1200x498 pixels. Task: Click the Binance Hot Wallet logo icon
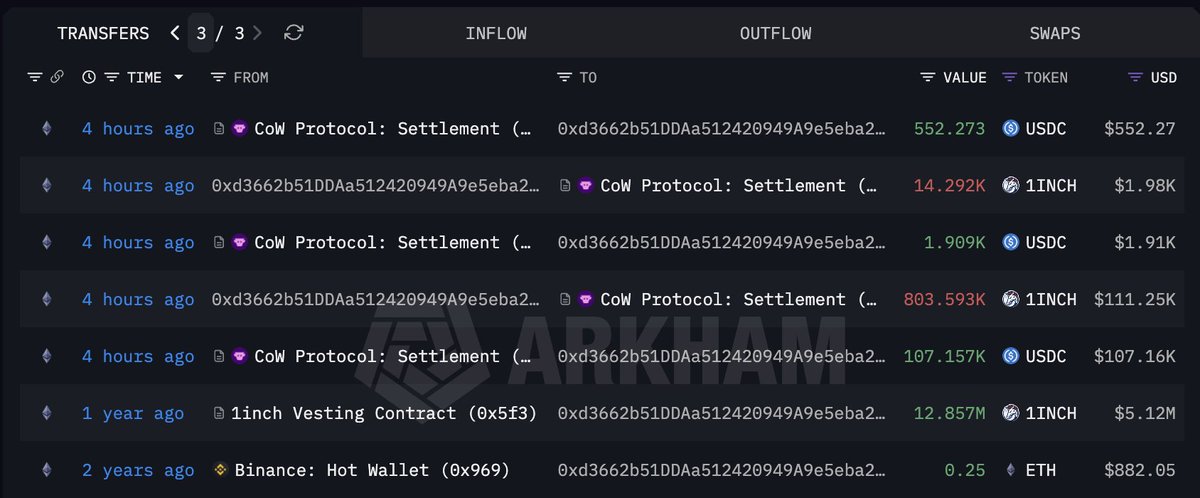[x=220, y=470]
